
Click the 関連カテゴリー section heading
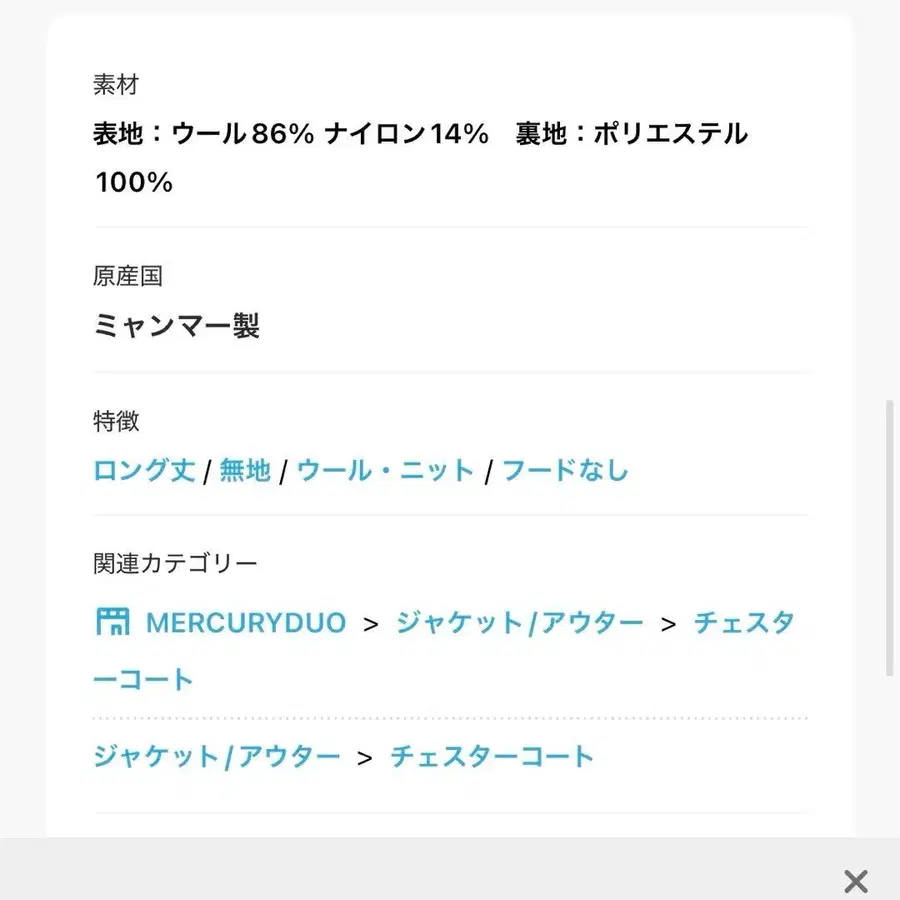173,563
